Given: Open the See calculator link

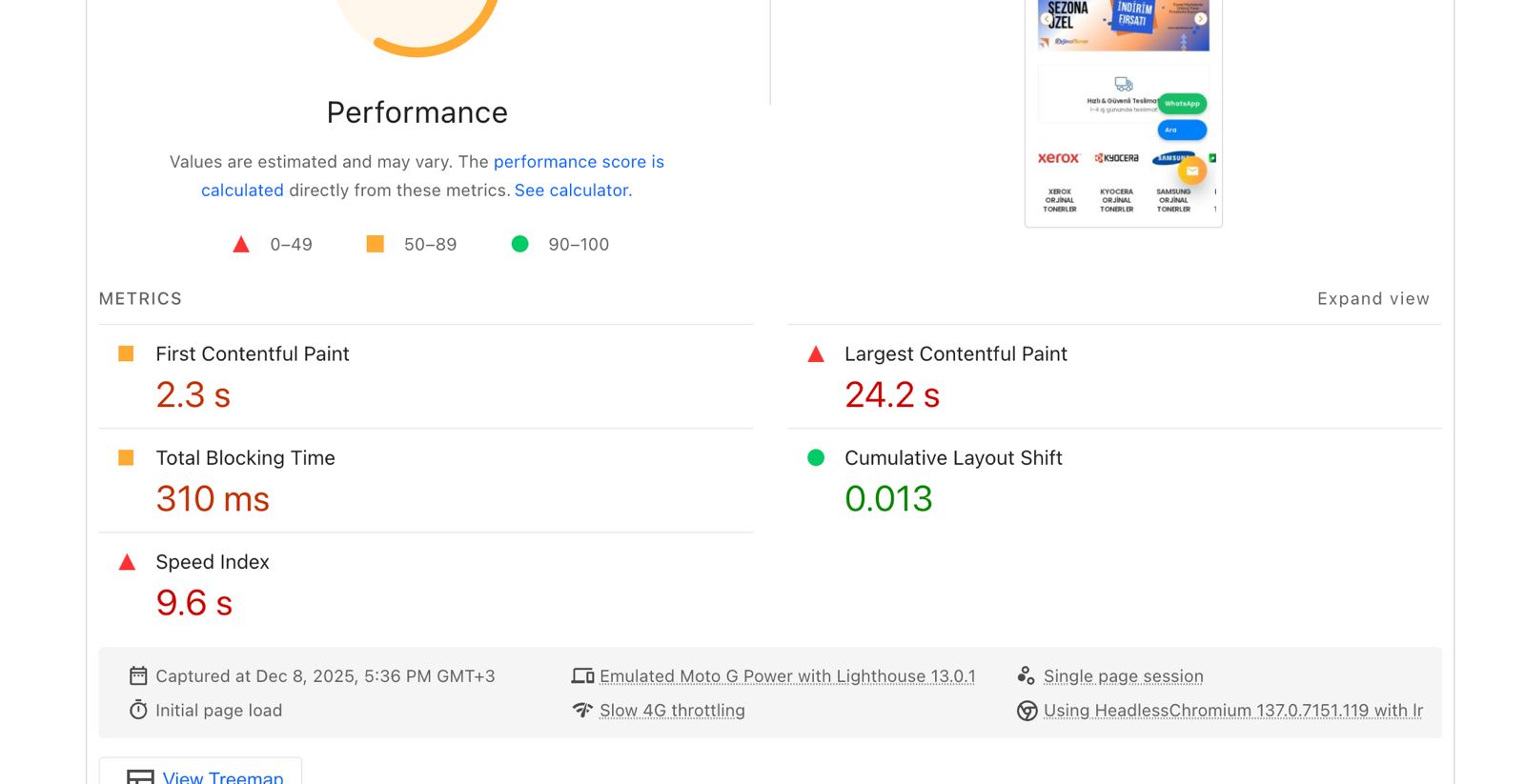Looking at the screenshot, I should point(571,191).
